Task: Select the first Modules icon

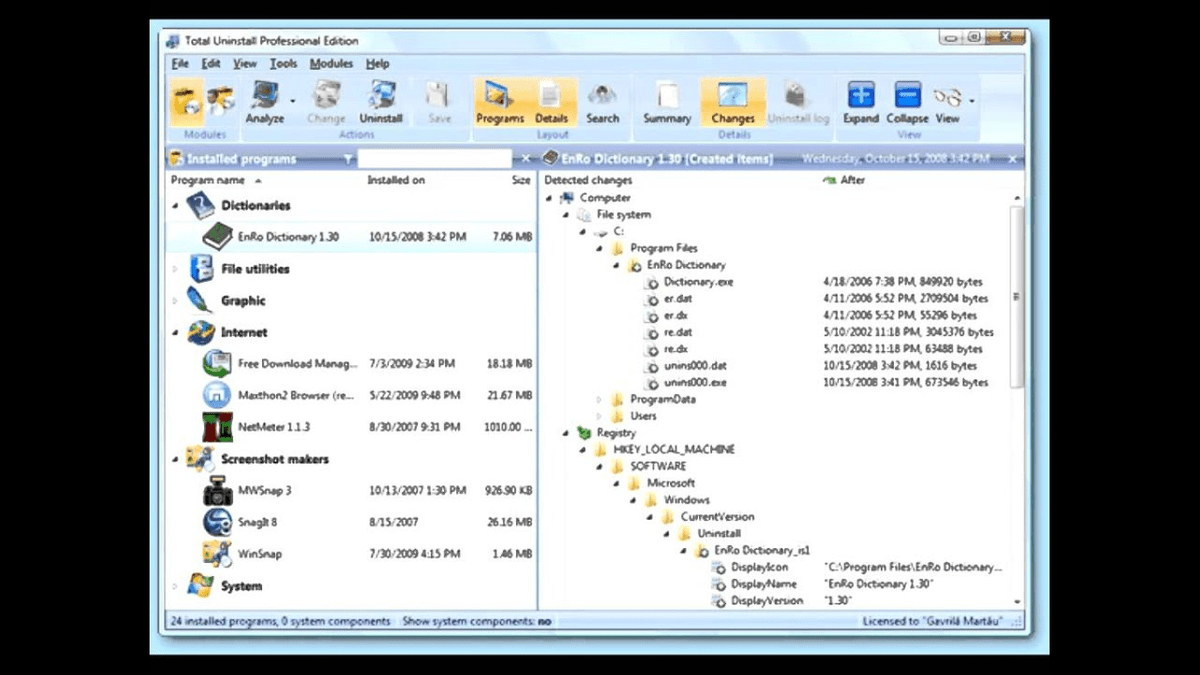Action: coord(187,100)
